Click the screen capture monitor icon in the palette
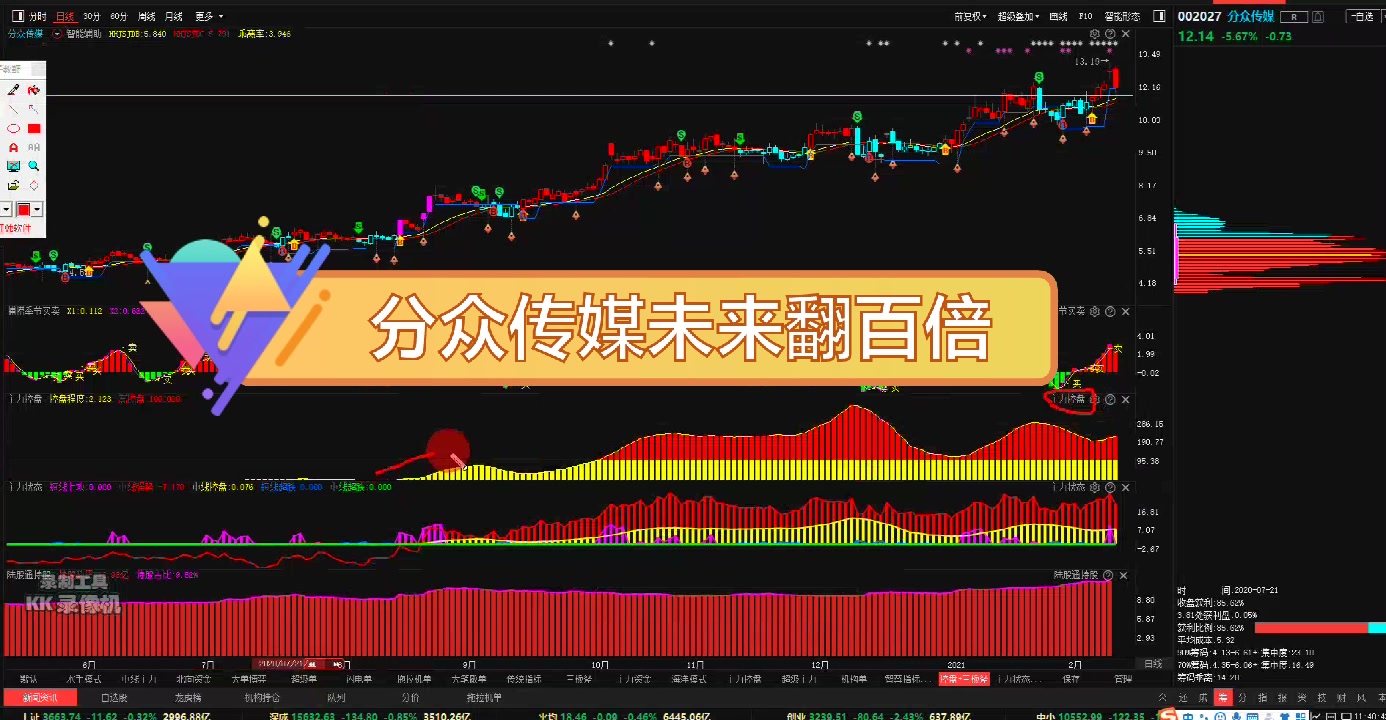This screenshot has width=1386, height=720. (14, 166)
